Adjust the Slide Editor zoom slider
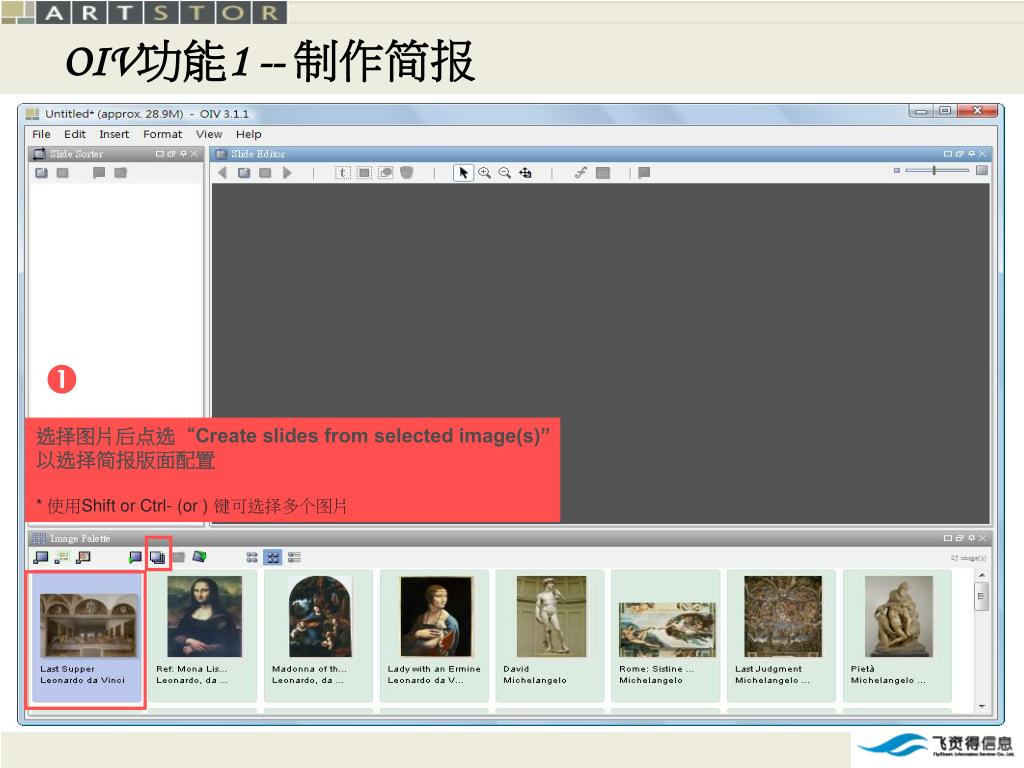Image resolution: width=1024 pixels, height=768 pixels. [935, 170]
